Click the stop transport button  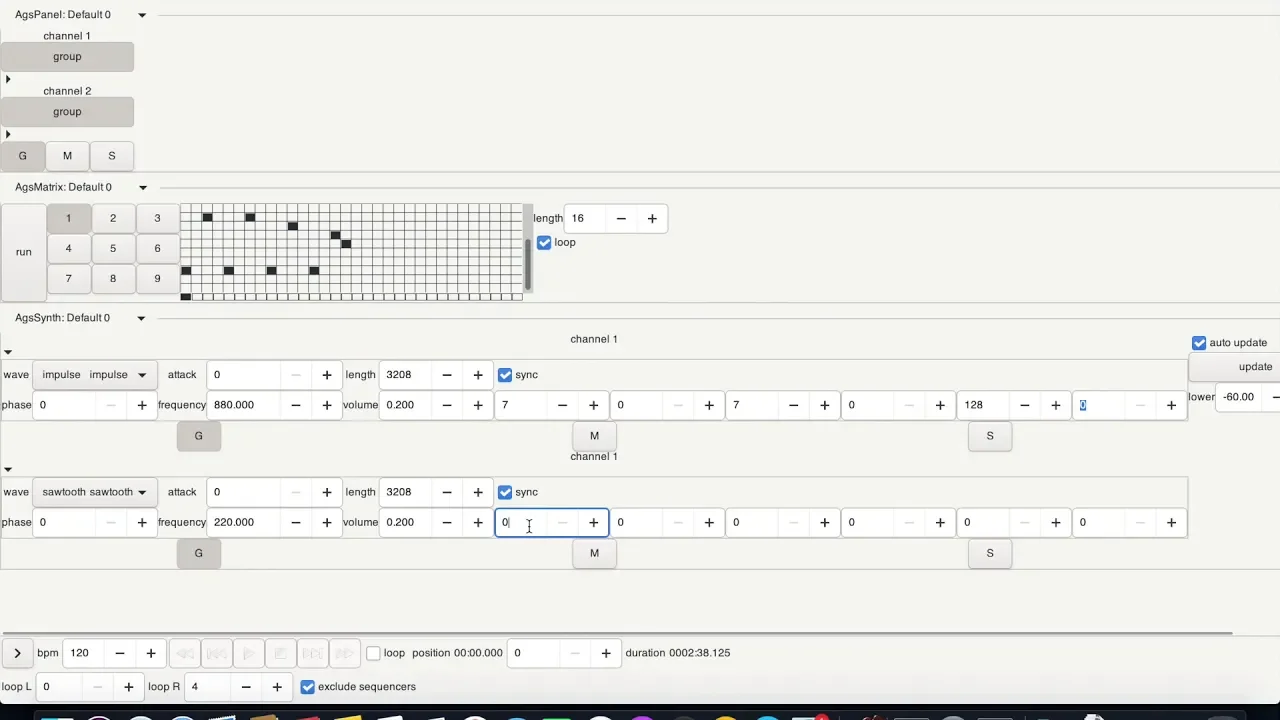pyautogui.click(x=281, y=653)
